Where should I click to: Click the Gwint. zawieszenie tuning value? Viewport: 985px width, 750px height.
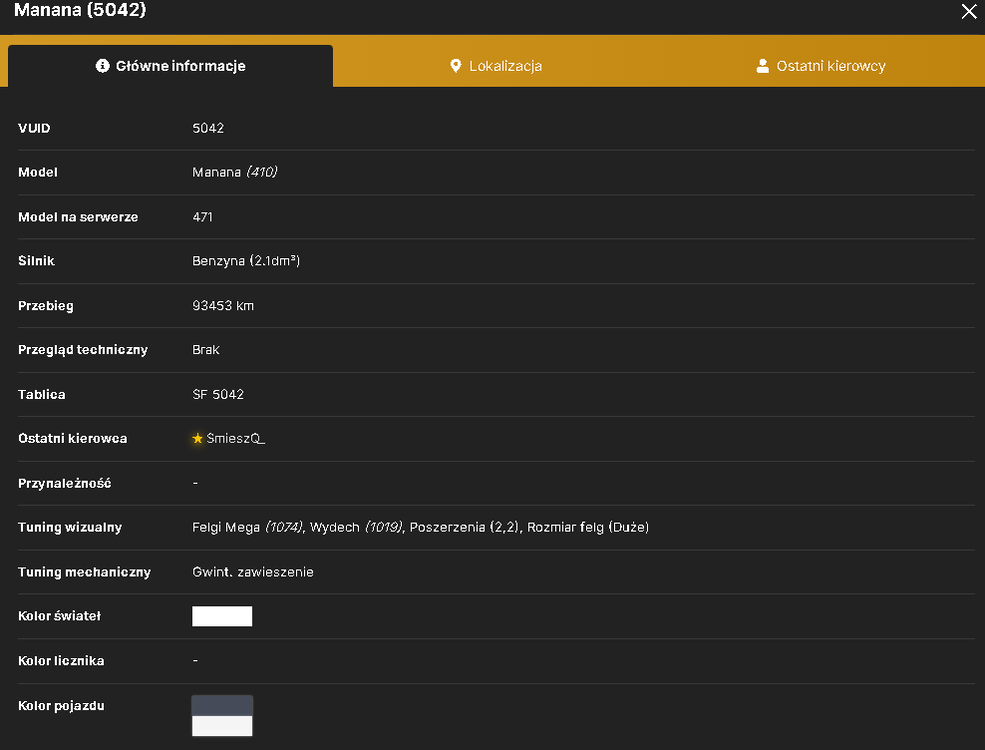pos(253,572)
